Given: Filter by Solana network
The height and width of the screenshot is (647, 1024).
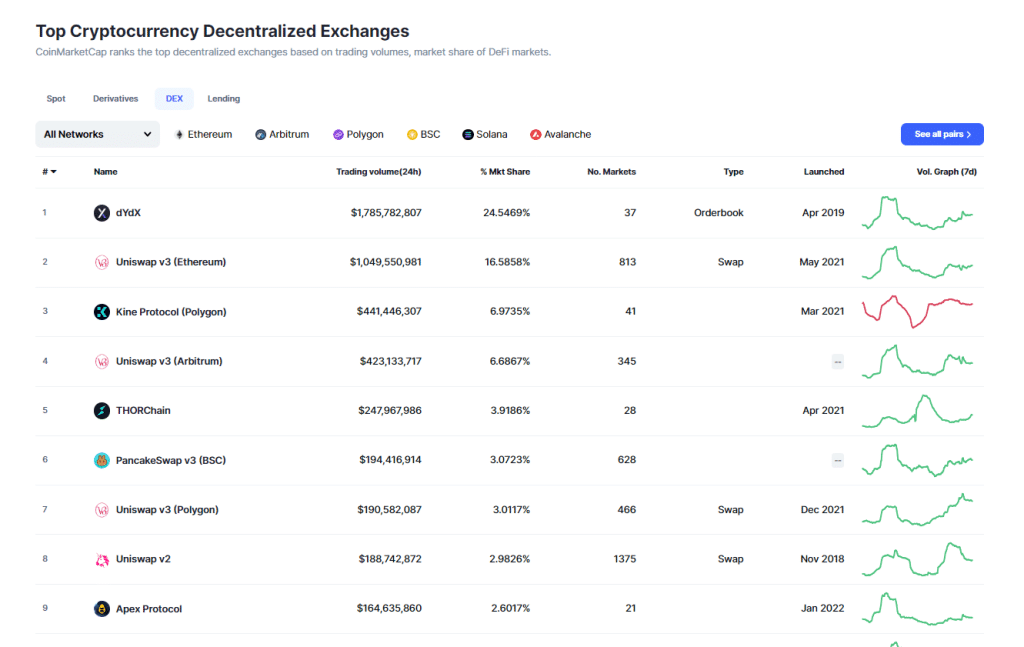Looking at the screenshot, I should click(485, 134).
